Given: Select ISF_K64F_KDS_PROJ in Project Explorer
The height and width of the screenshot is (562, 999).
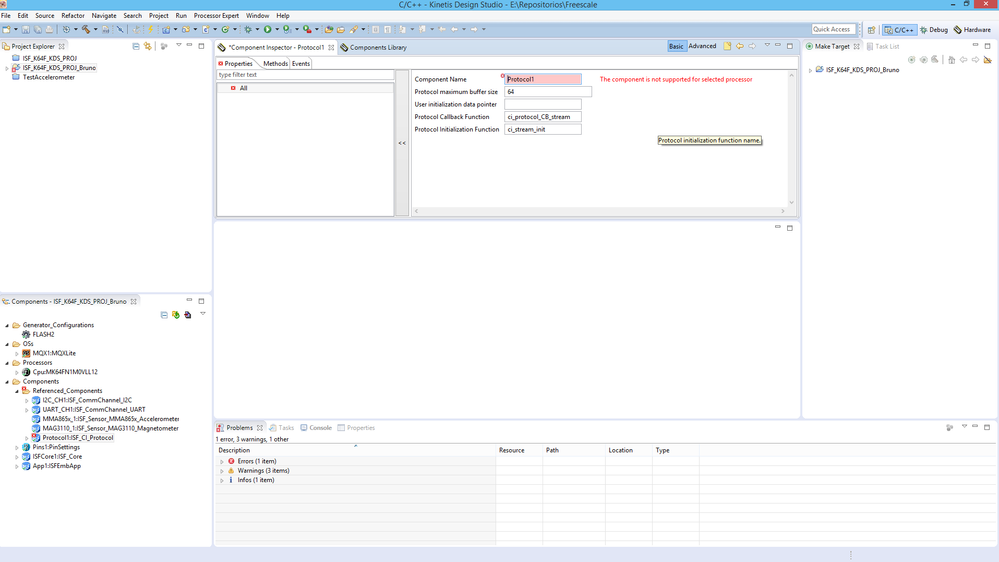Looking at the screenshot, I should [50, 59].
